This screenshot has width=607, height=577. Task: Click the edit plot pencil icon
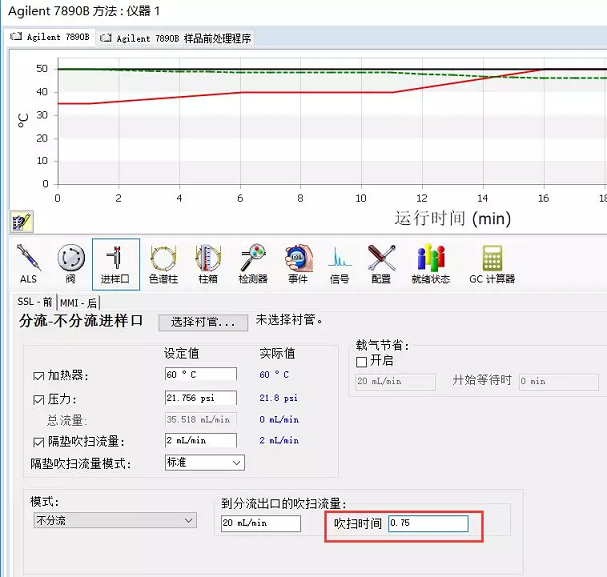point(22,221)
